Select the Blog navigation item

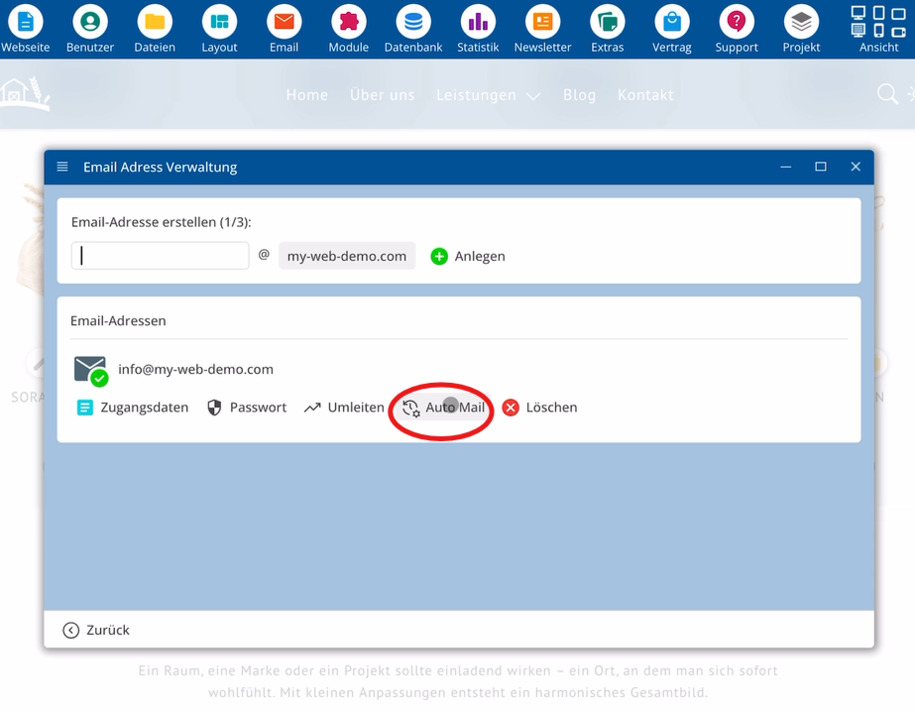[x=579, y=95]
